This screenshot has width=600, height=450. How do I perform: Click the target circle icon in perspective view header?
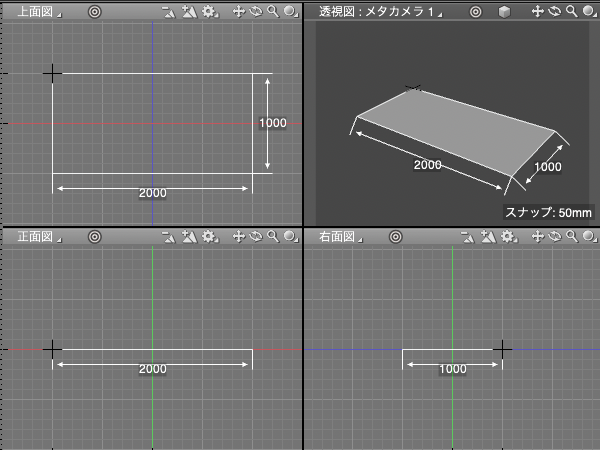coord(476,12)
